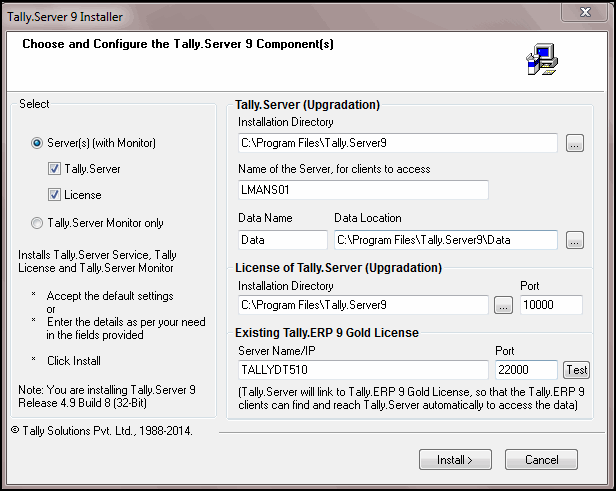Edit the Data Name field

click(x=283, y=240)
